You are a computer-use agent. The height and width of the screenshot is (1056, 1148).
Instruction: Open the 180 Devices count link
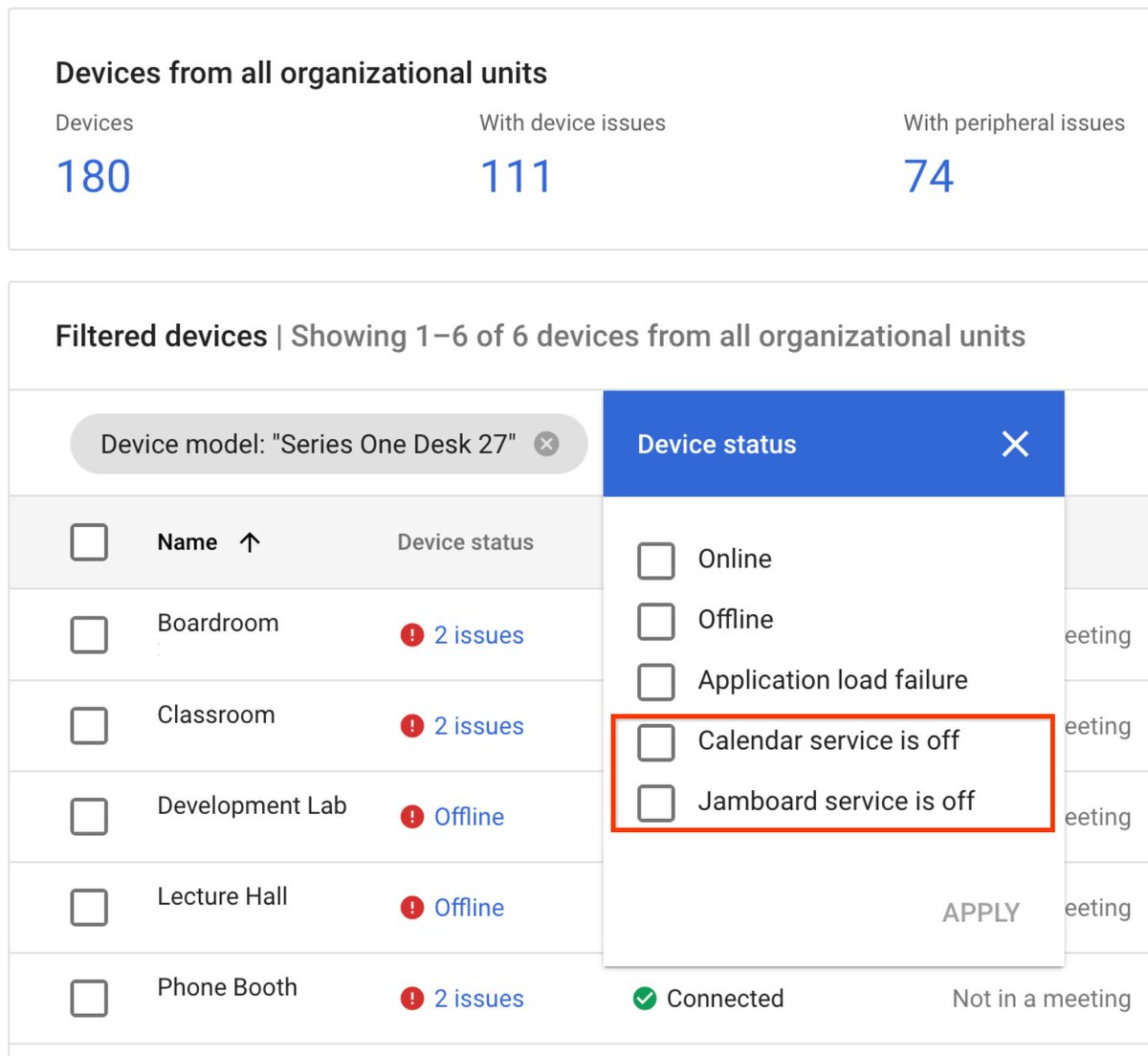tap(93, 175)
